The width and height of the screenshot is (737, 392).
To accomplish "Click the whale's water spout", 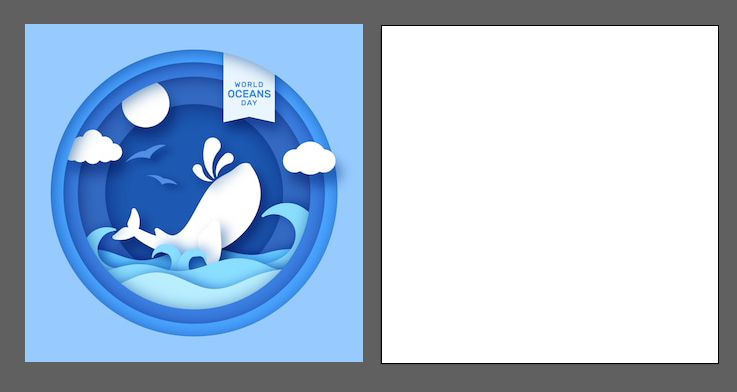I will (x=213, y=159).
